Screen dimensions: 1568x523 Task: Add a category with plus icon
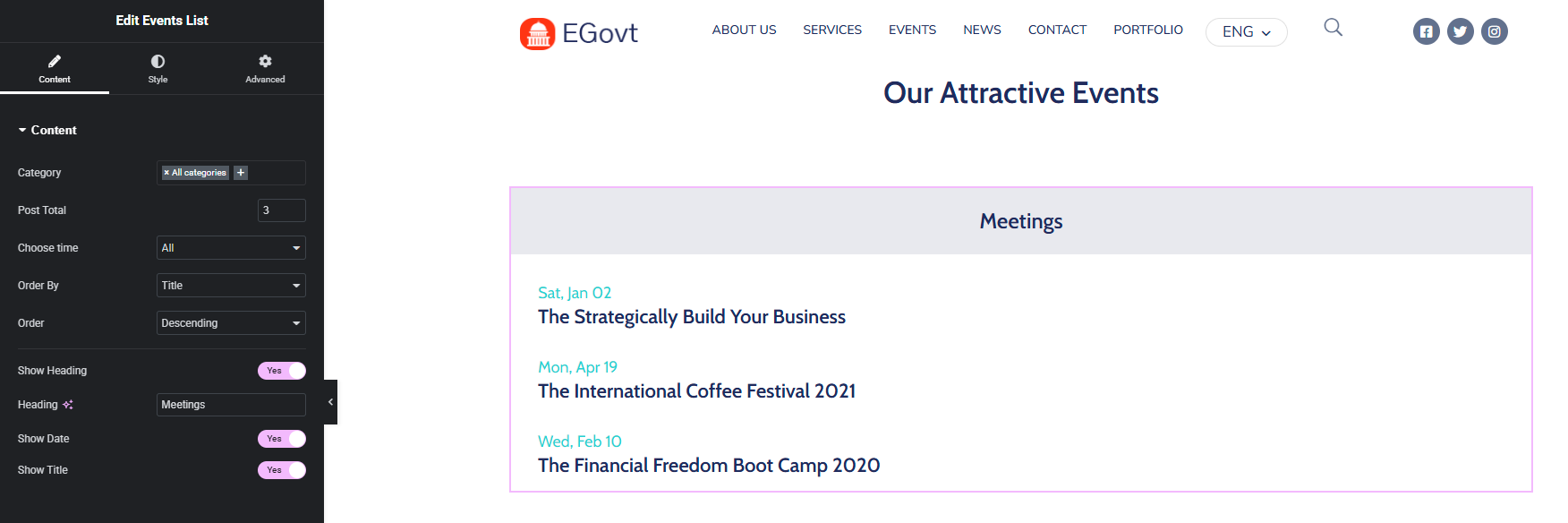point(241,173)
